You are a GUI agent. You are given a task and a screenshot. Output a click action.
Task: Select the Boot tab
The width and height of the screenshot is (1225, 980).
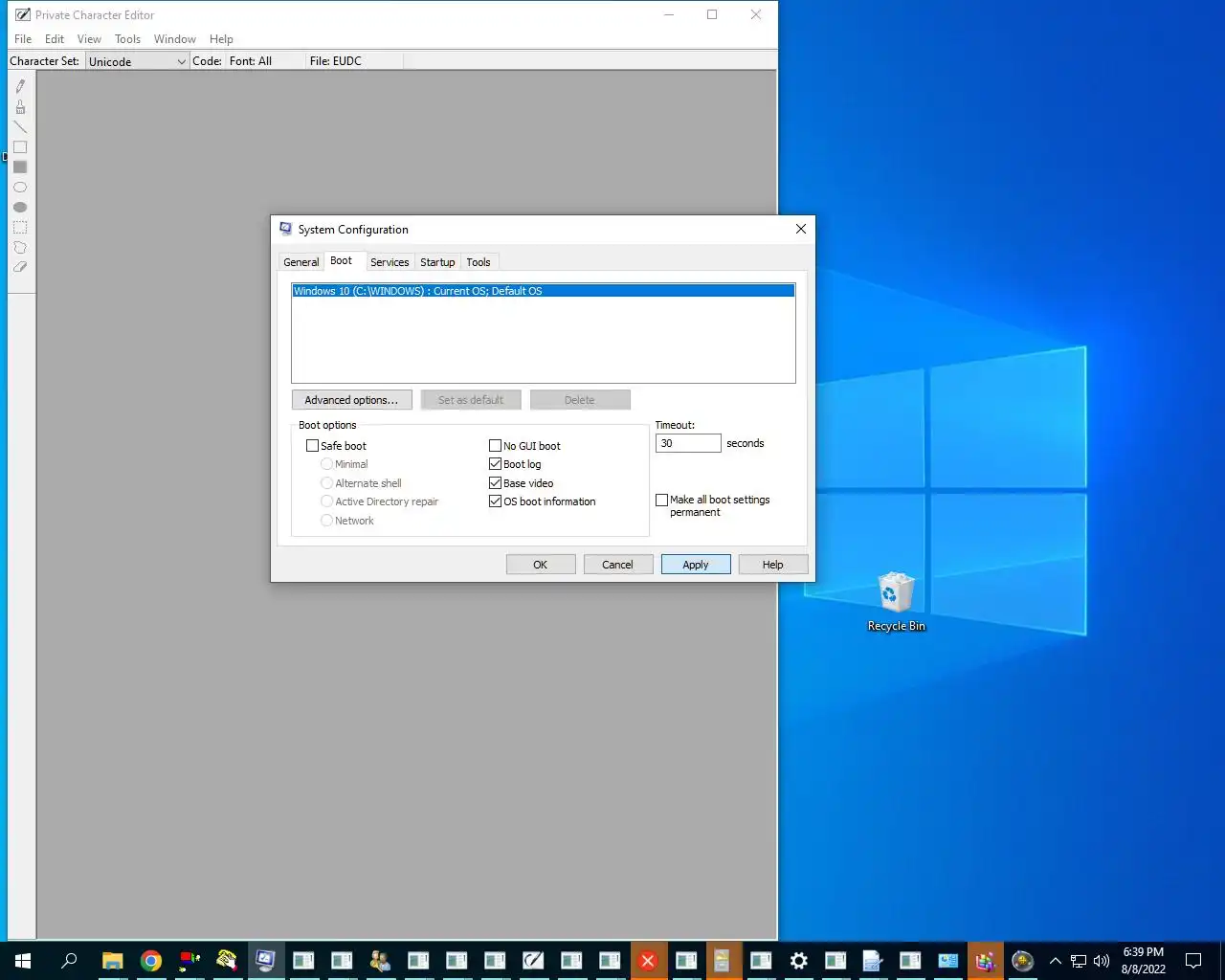pos(342,260)
